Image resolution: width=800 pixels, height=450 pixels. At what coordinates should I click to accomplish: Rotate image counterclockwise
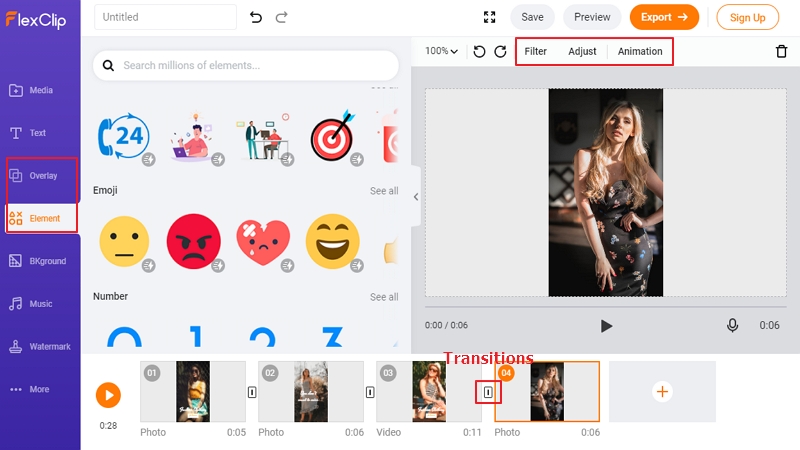(479, 52)
